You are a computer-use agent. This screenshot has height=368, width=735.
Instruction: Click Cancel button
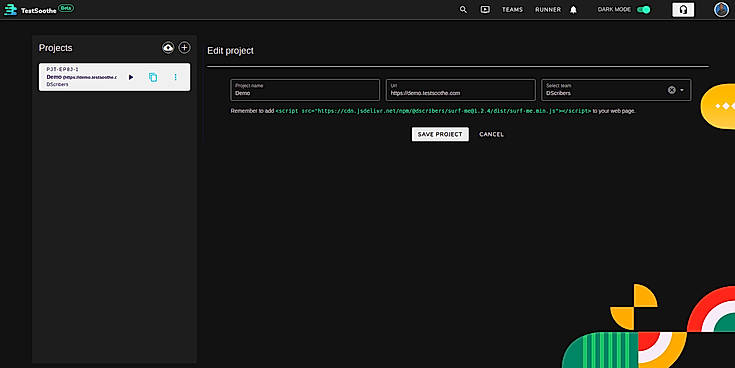click(491, 134)
